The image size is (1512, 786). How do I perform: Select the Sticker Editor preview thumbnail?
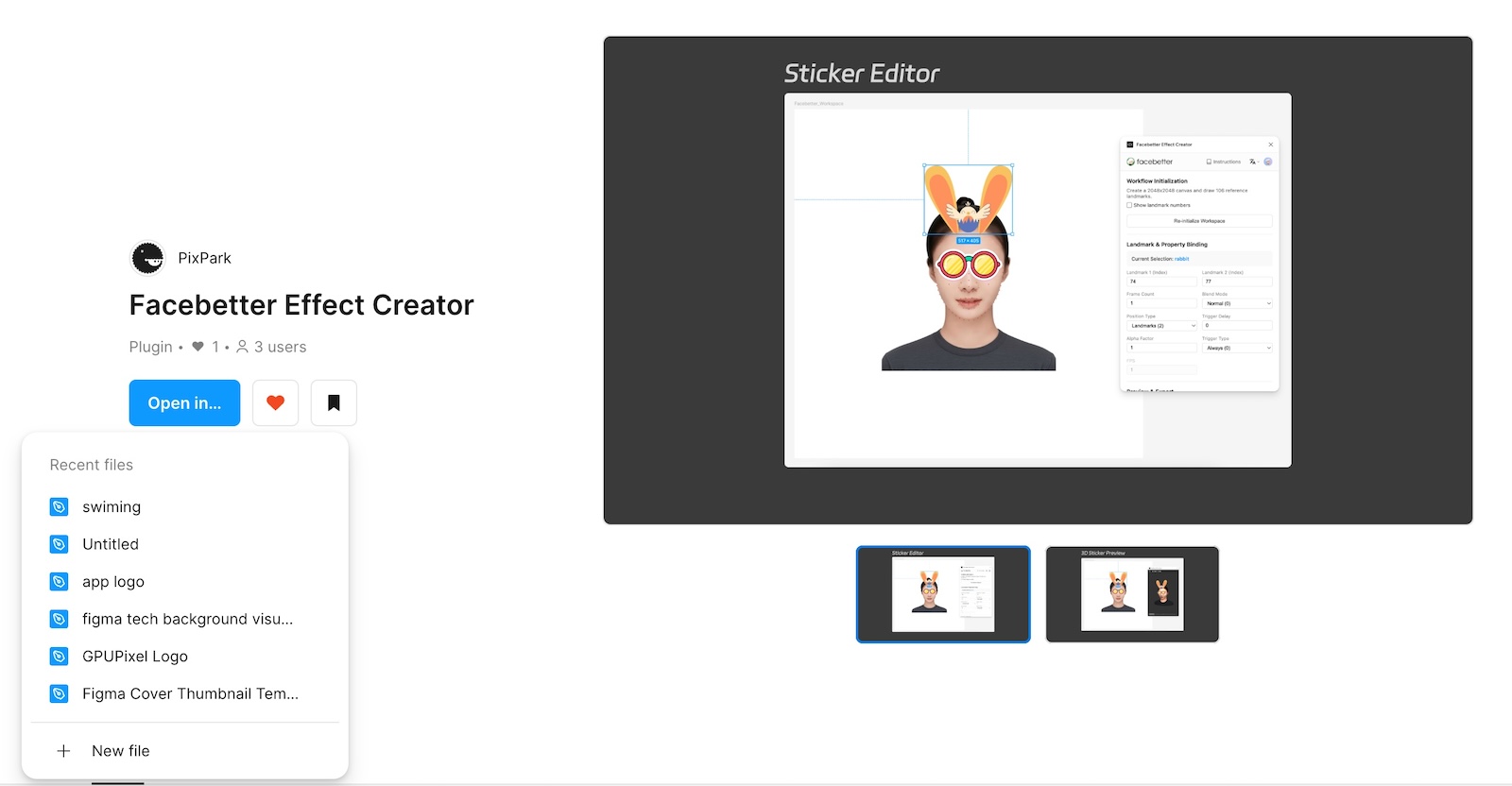tap(943, 594)
